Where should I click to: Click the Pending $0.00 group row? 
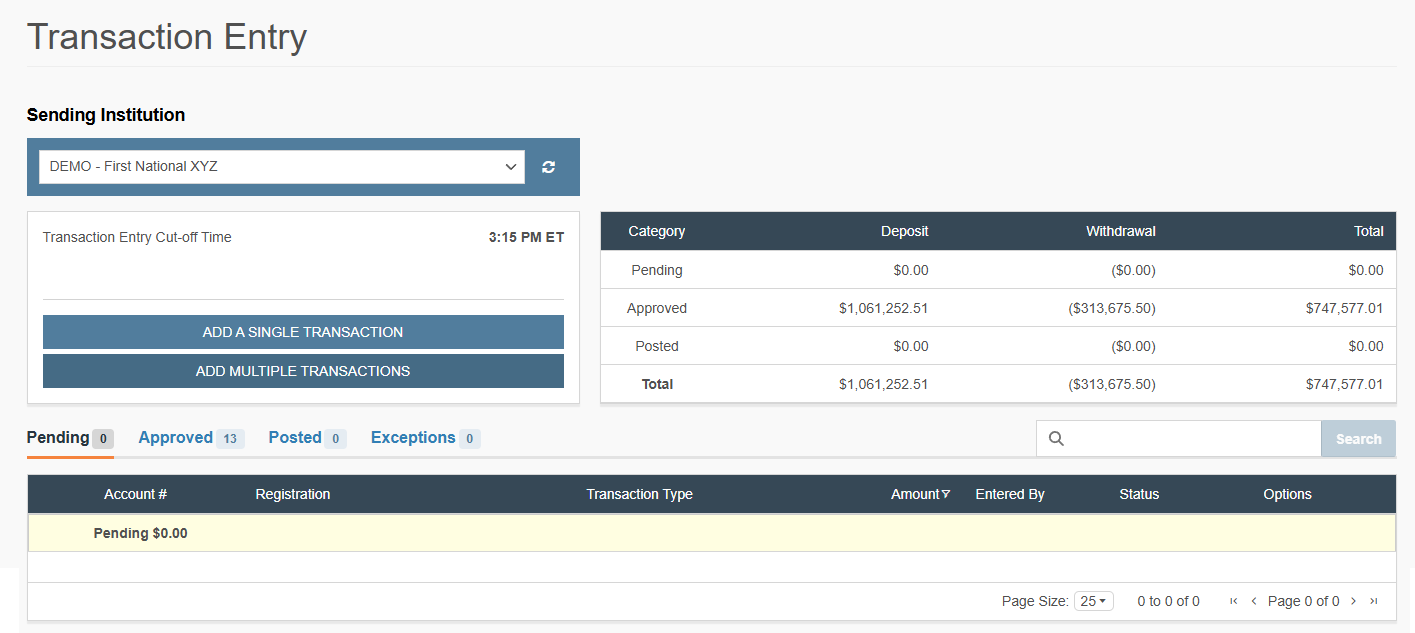(x=711, y=533)
